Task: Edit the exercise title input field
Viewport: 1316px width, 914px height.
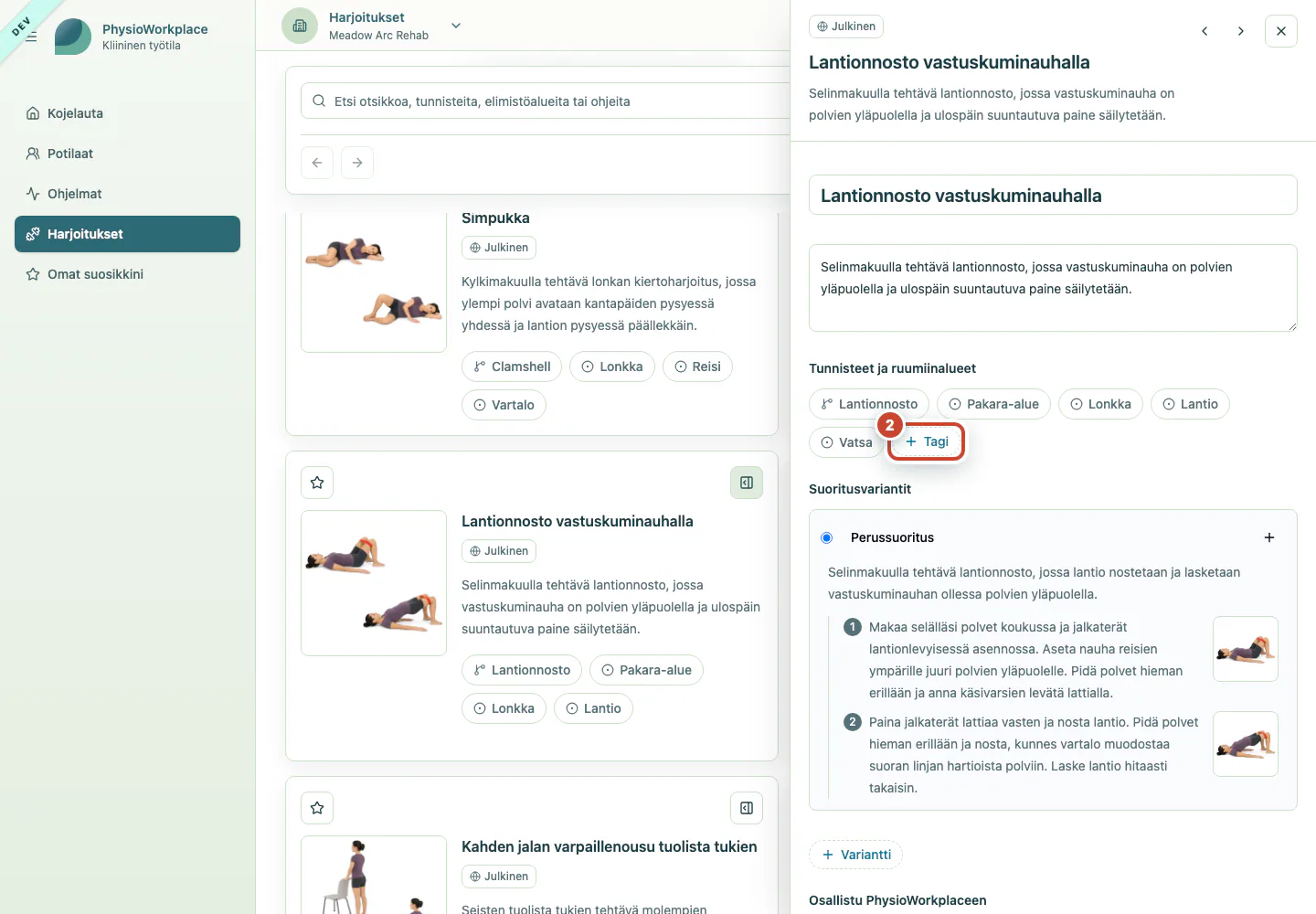Action: tap(1053, 195)
